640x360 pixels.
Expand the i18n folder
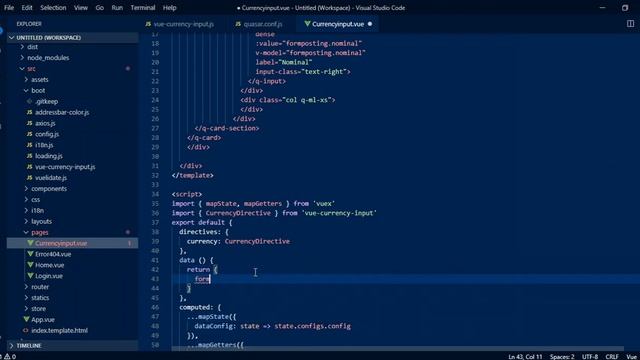73,211
